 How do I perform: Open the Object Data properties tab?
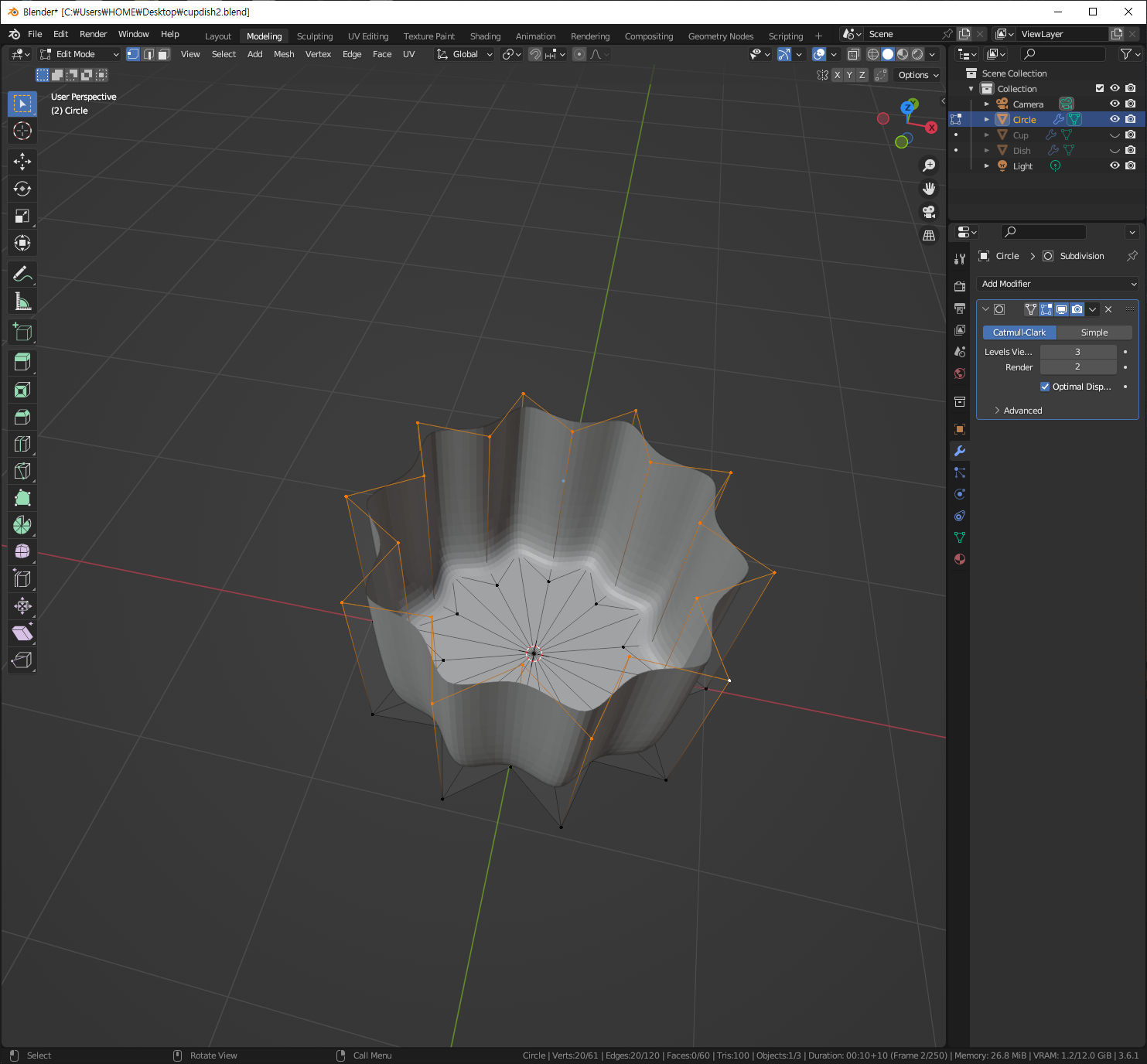[960, 537]
